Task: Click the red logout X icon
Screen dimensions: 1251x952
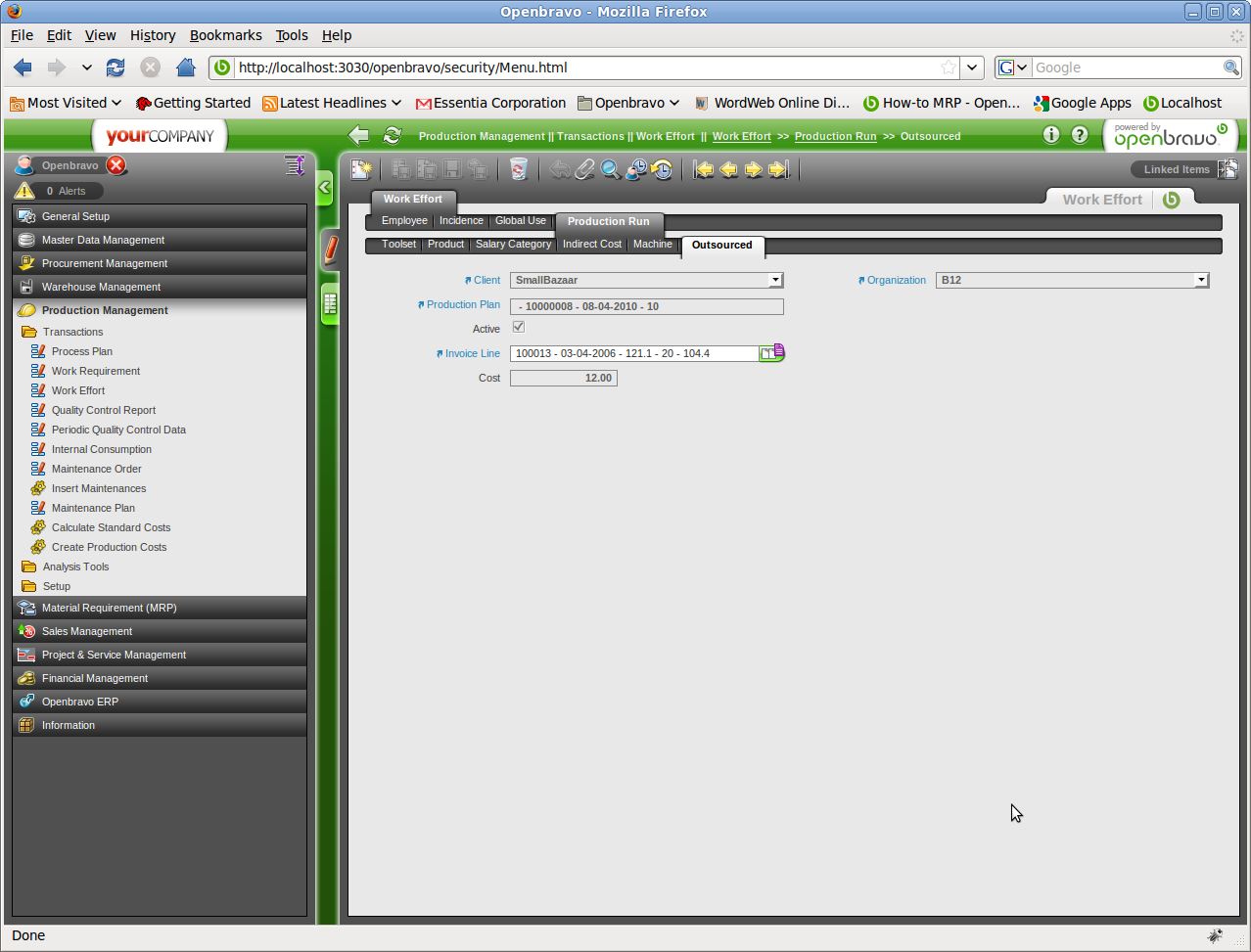Action: pos(116,165)
